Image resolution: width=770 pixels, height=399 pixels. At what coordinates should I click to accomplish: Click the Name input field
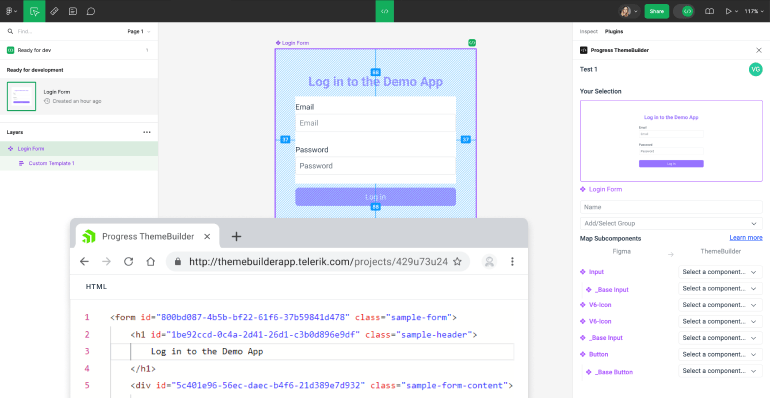[x=671, y=207]
